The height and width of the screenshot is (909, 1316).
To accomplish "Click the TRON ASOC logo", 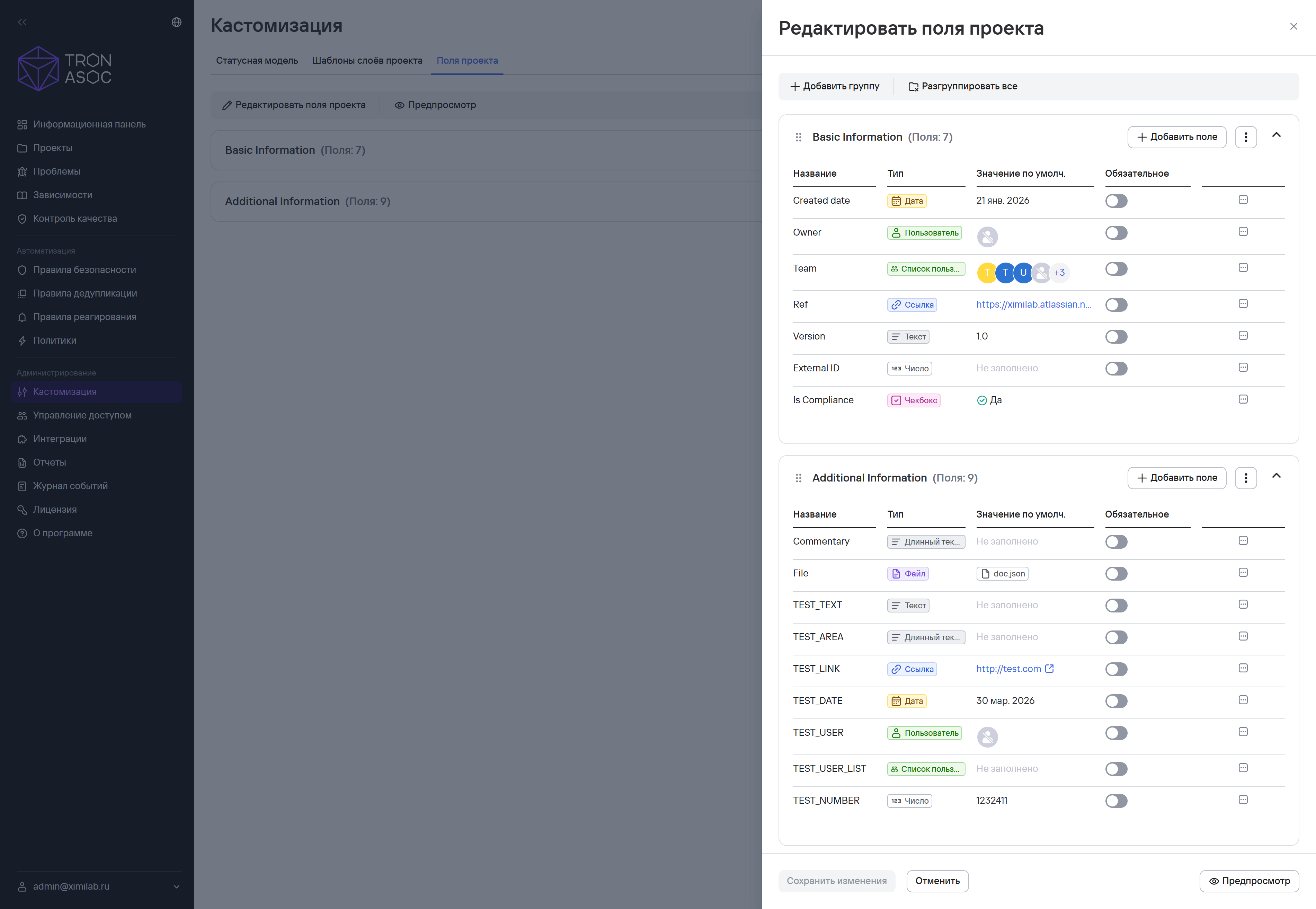I will [x=64, y=68].
